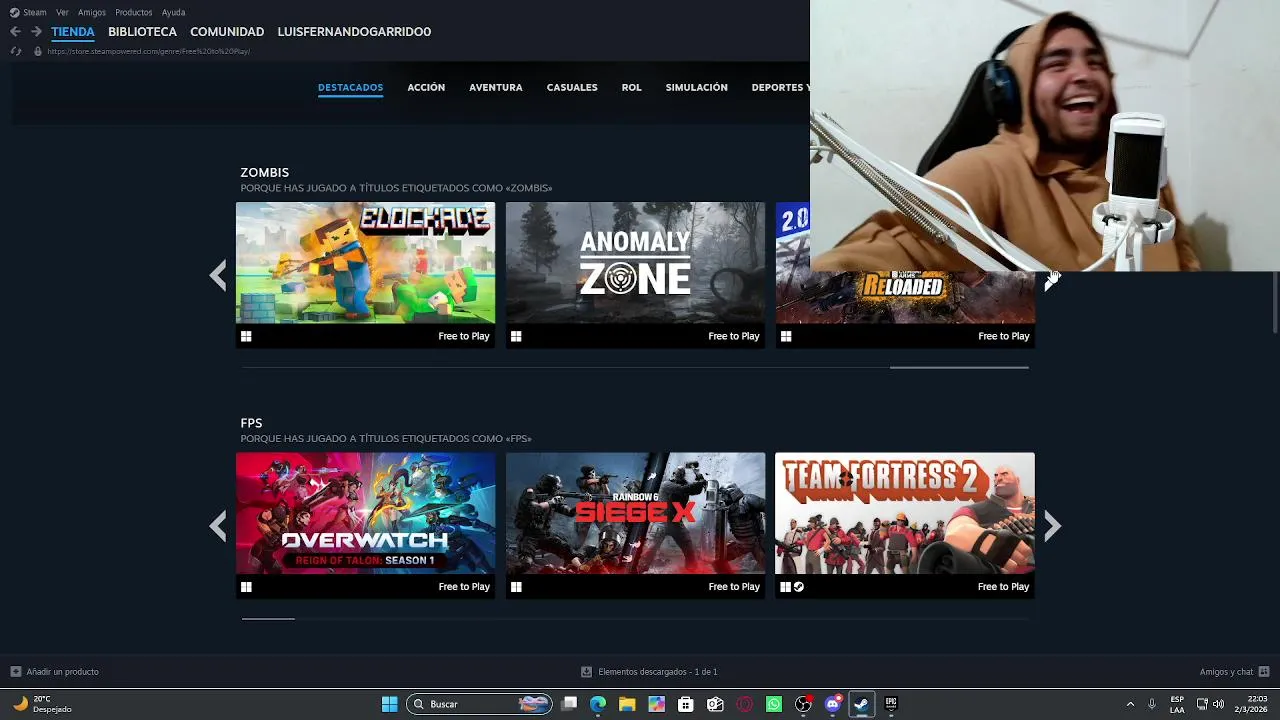Open the Team Fortress 2 thumbnail
The height and width of the screenshot is (720, 1280).
pyautogui.click(x=905, y=513)
